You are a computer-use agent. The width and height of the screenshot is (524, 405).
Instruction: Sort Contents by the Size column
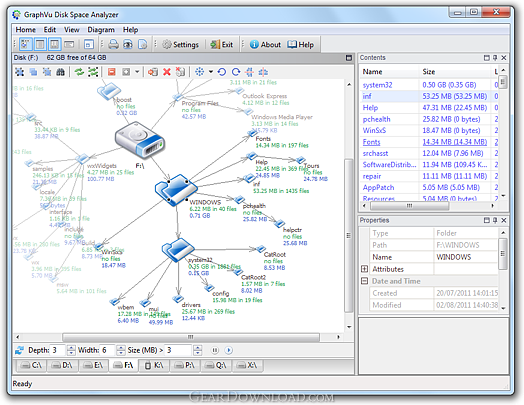coord(454,72)
